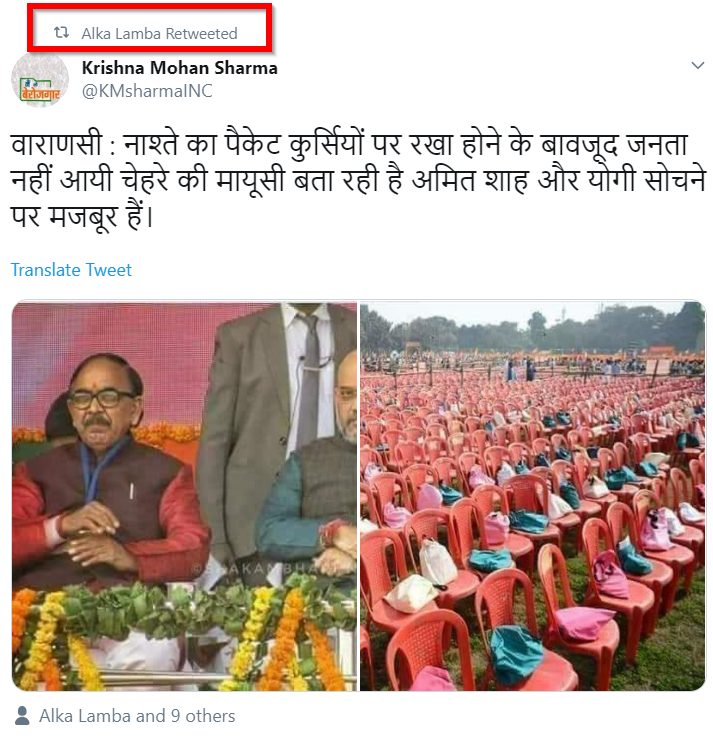The width and height of the screenshot is (713, 752).
Task: Click the retweet arrows icon
Action: pos(61,33)
